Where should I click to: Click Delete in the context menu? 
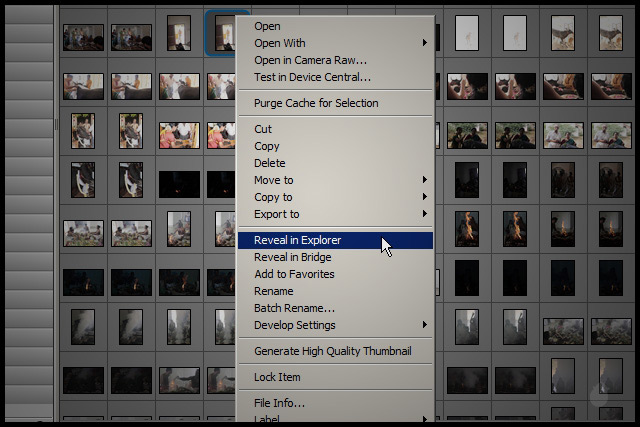269,163
